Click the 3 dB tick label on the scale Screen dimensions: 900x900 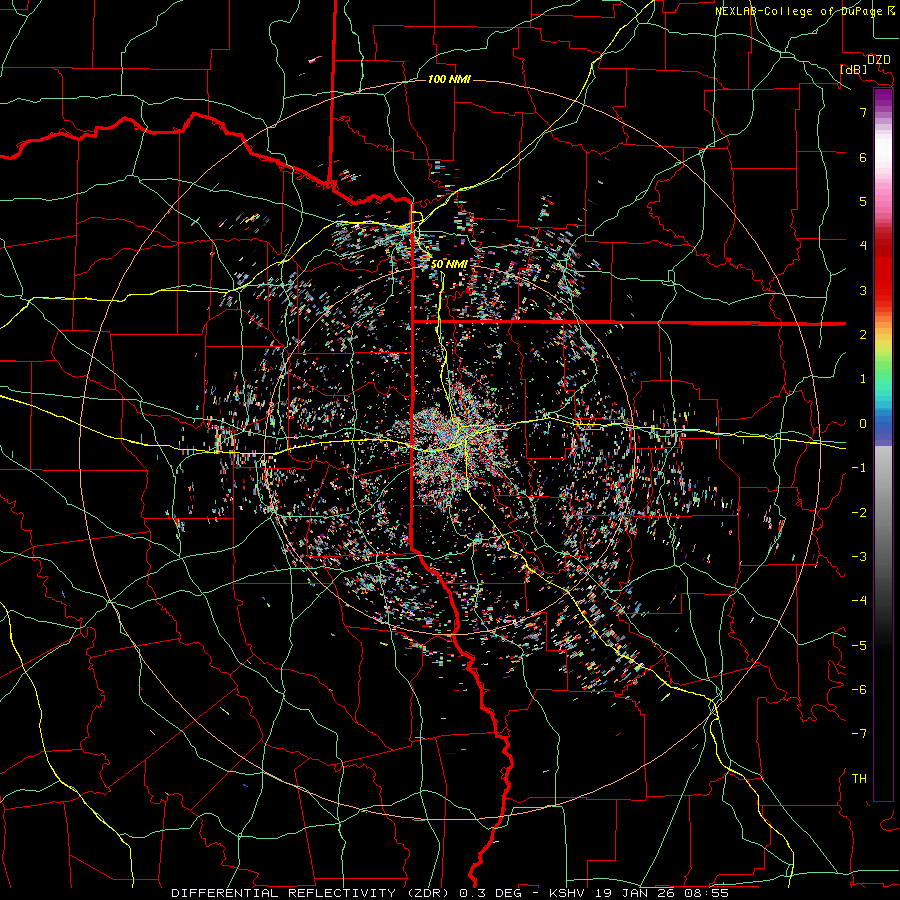[x=863, y=290]
